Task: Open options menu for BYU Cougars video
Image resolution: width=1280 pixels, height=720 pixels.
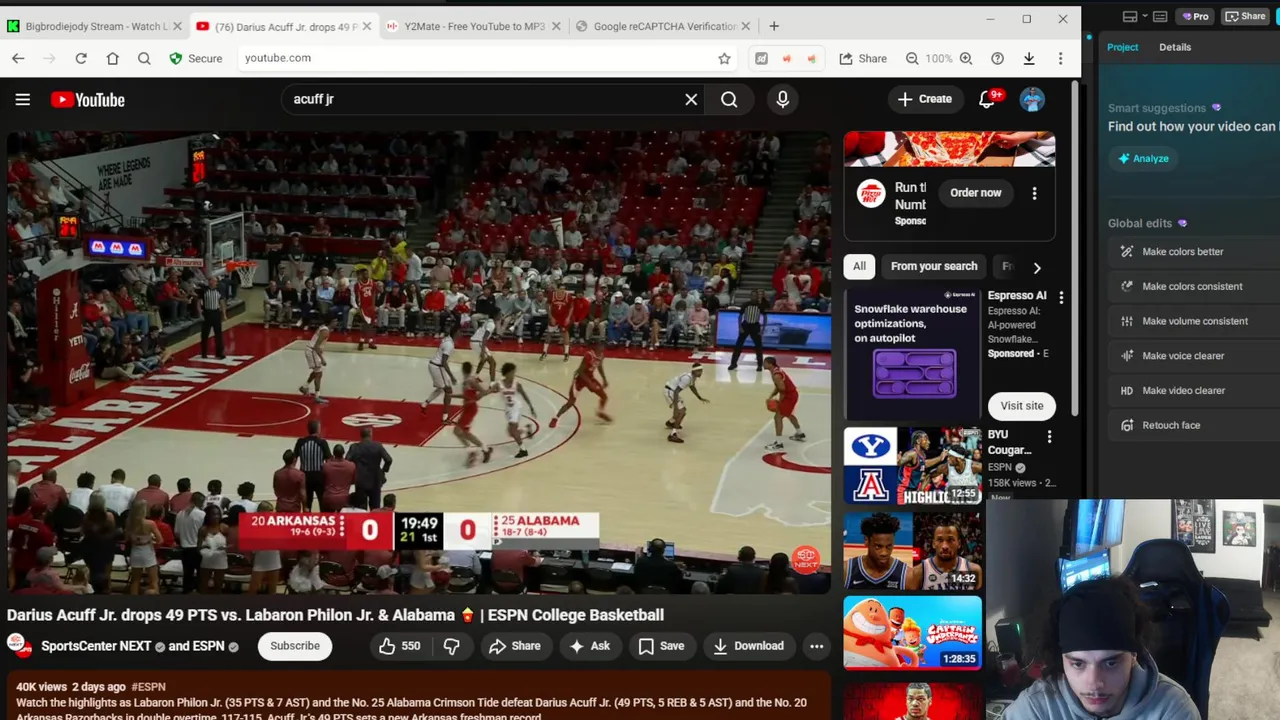Action: coord(1049,437)
